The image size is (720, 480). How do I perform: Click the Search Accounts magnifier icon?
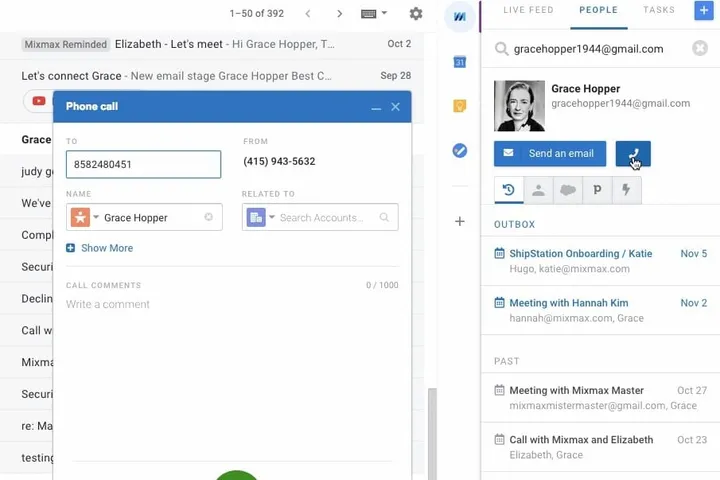(384, 217)
